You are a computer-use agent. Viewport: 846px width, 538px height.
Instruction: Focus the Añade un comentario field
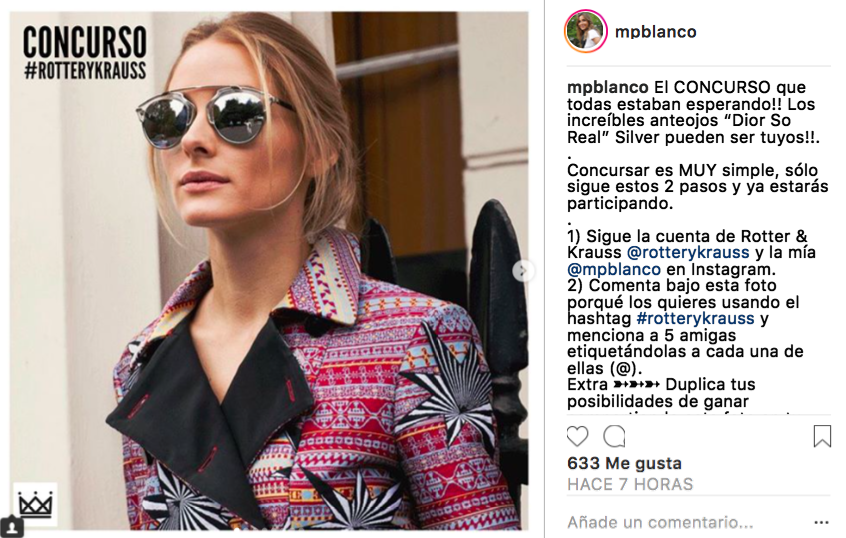tap(660, 522)
